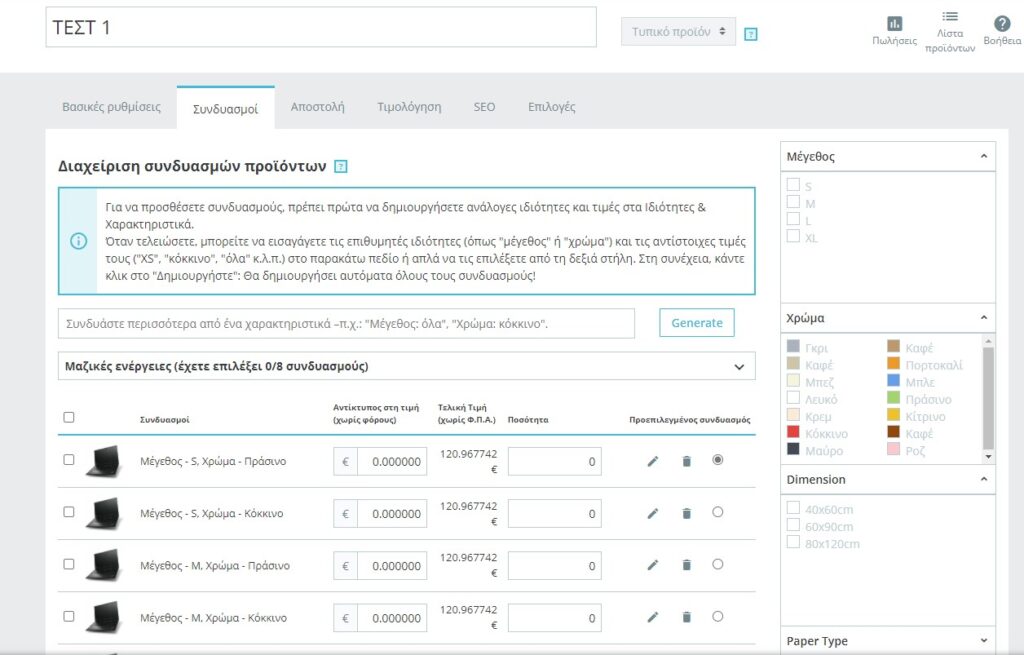Tick the select-all combinations checkbox in header

click(69, 417)
